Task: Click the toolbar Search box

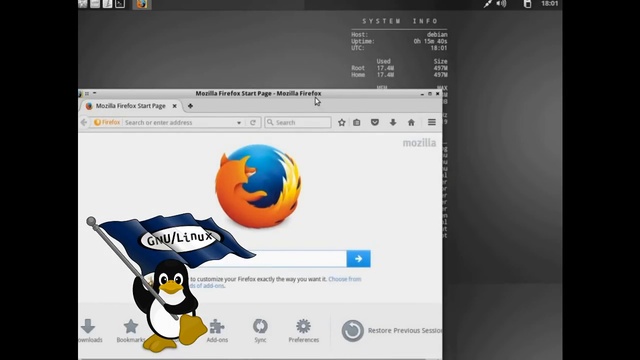Action: 298,122
